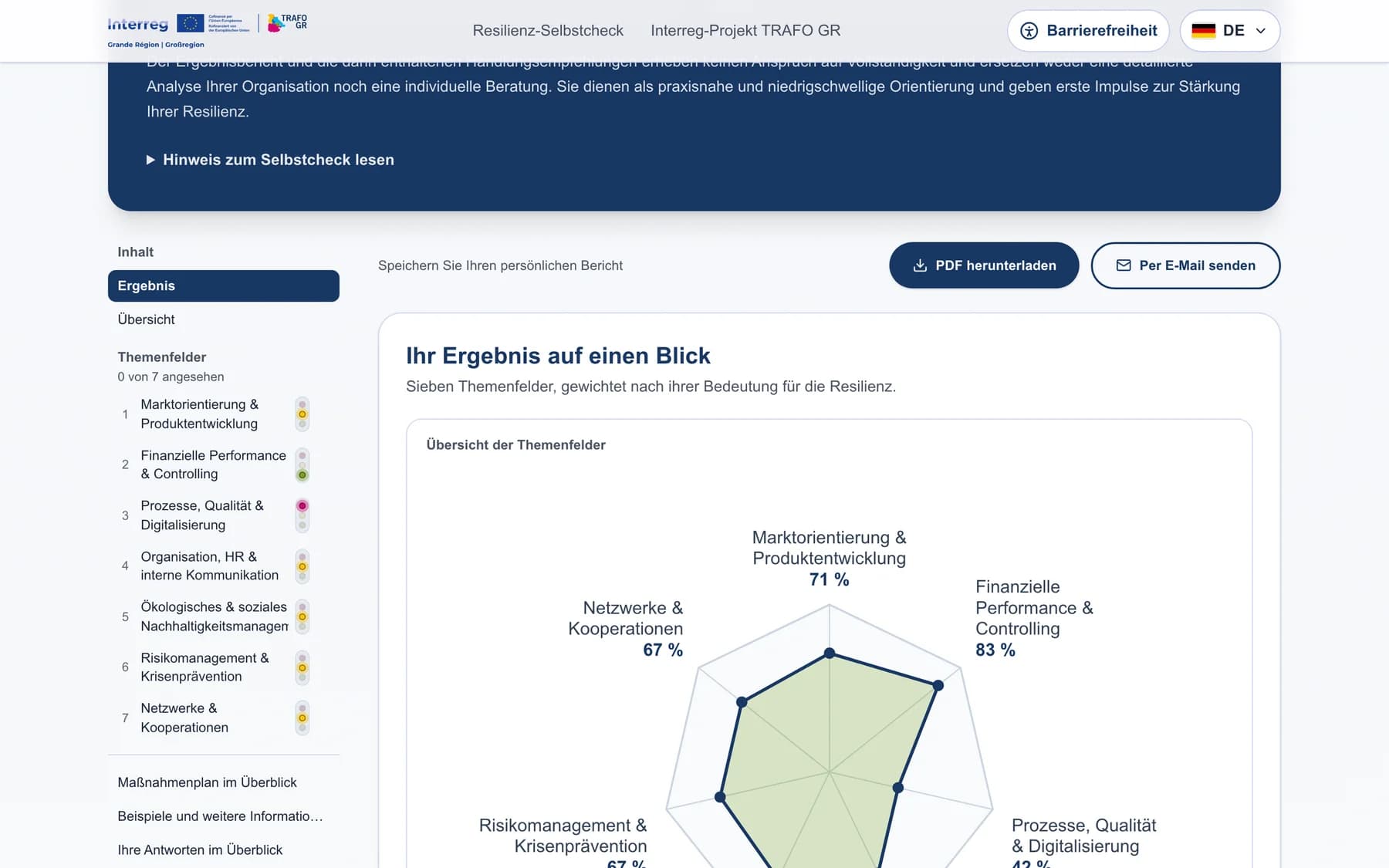The height and width of the screenshot is (868, 1389).
Task: Open the DE language dropdown
Action: click(x=1230, y=31)
